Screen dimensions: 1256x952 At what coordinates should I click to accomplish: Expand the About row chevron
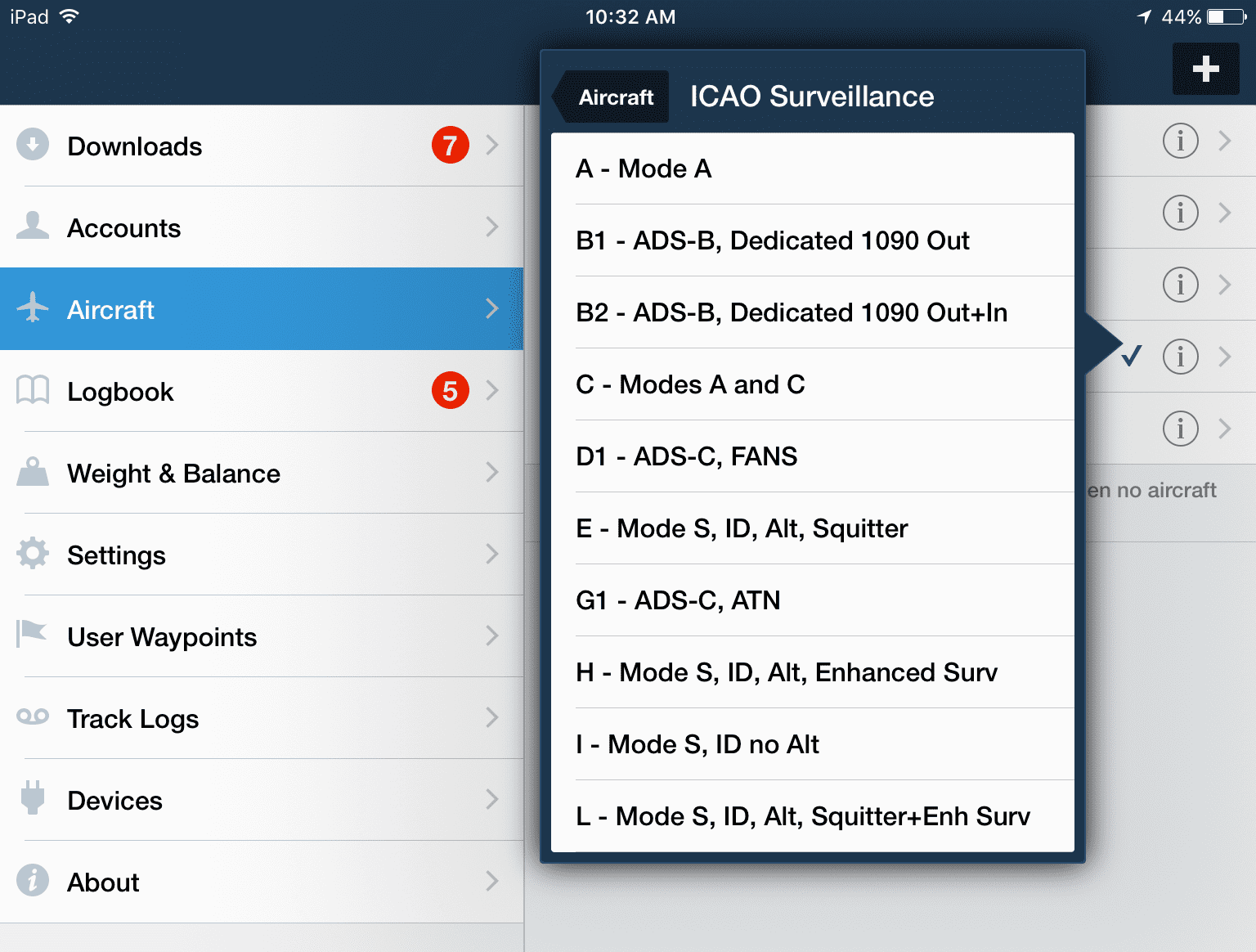click(x=491, y=881)
